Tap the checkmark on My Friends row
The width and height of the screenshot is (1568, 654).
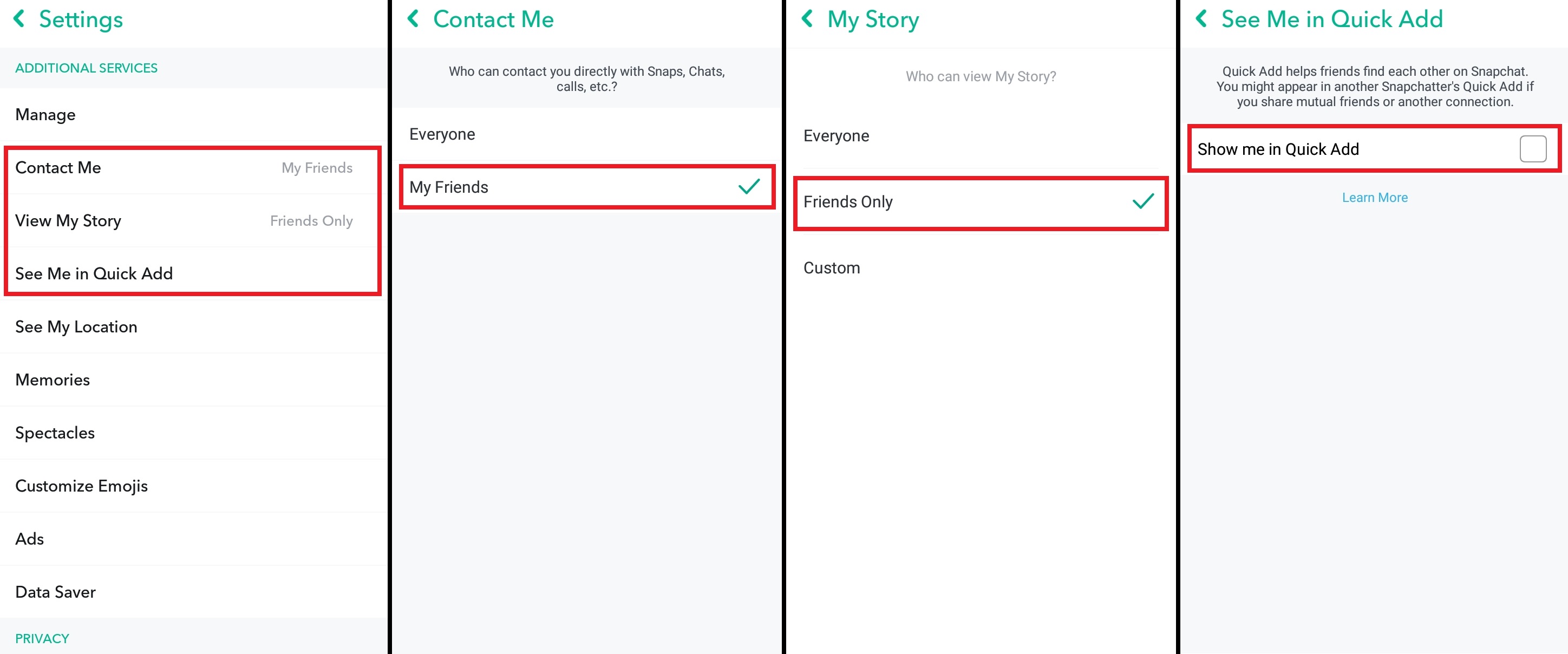tap(749, 187)
